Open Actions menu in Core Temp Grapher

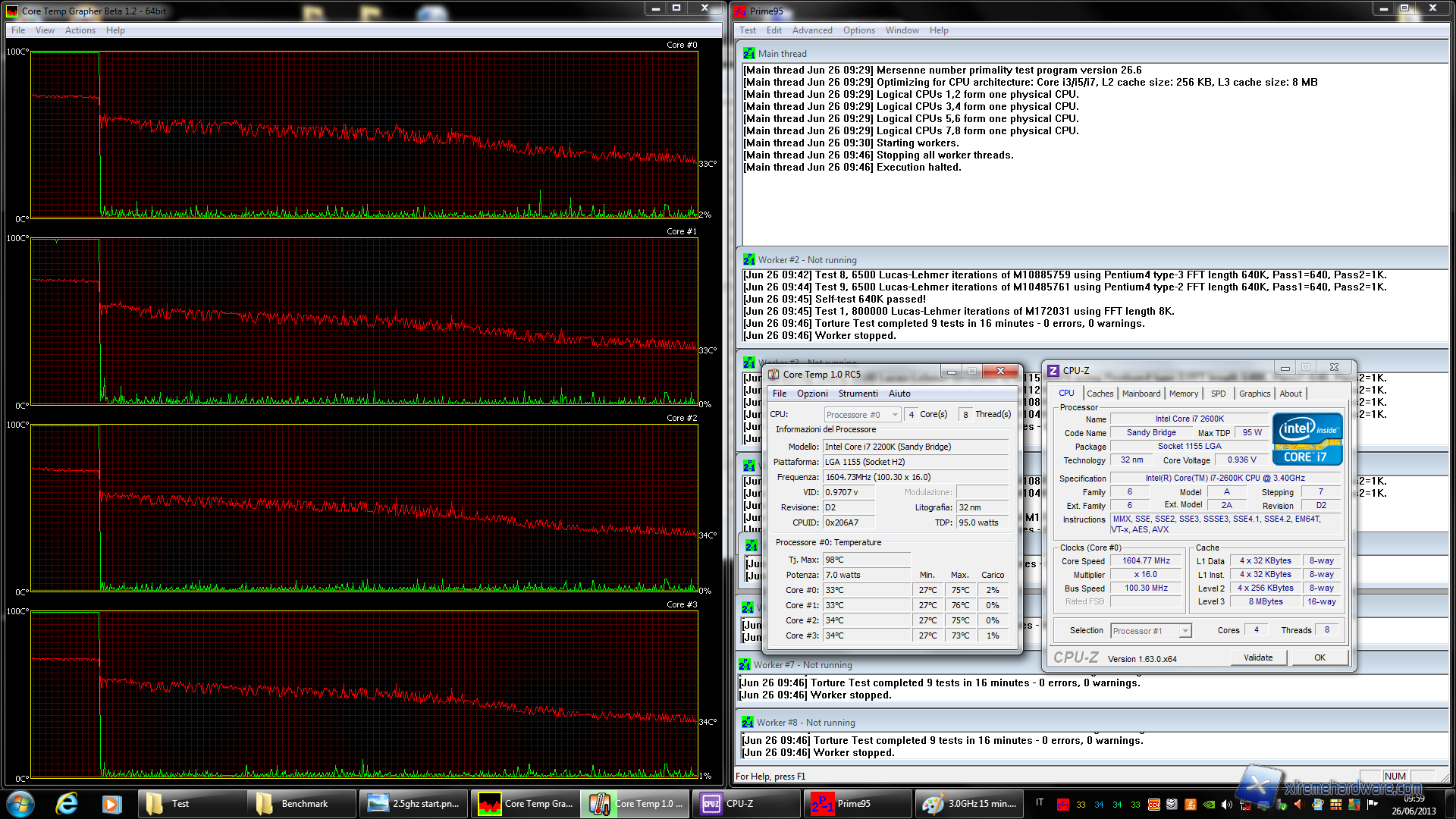[x=80, y=30]
